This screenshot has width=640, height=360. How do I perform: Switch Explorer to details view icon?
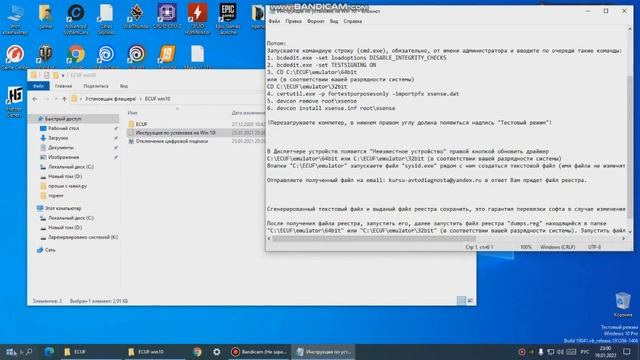(461, 301)
